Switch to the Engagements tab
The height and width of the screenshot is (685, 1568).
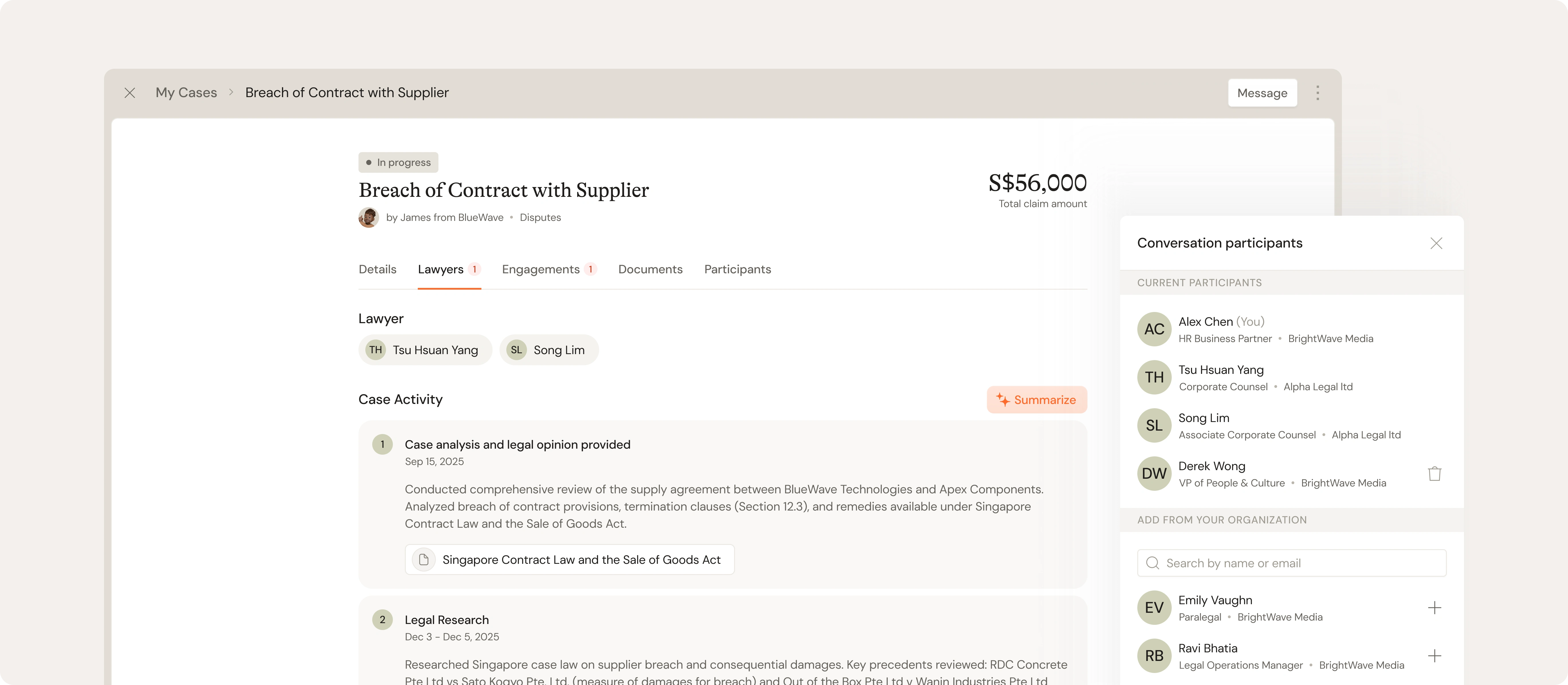[x=540, y=270]
